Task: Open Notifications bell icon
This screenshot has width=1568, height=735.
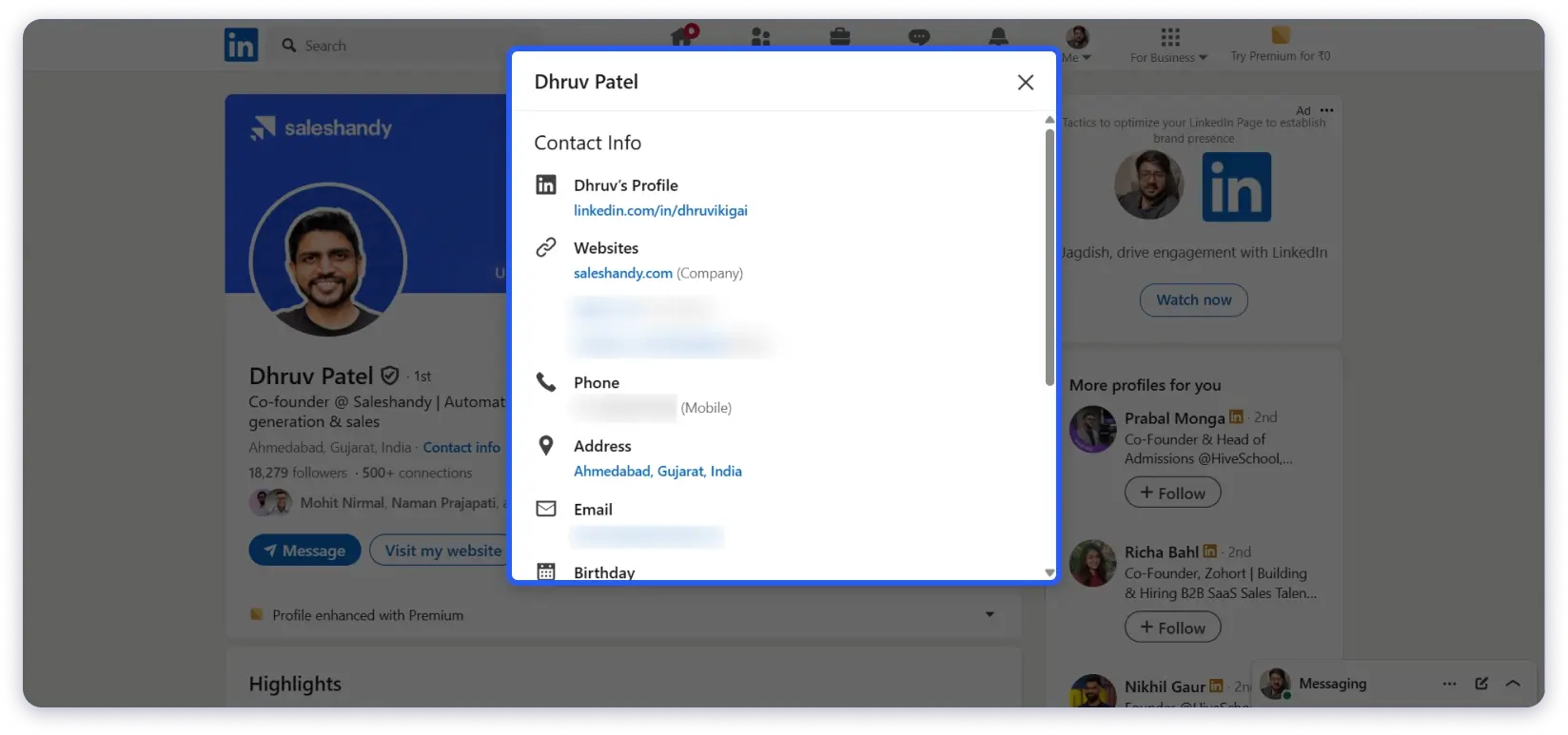Action: tap(998, 37)
